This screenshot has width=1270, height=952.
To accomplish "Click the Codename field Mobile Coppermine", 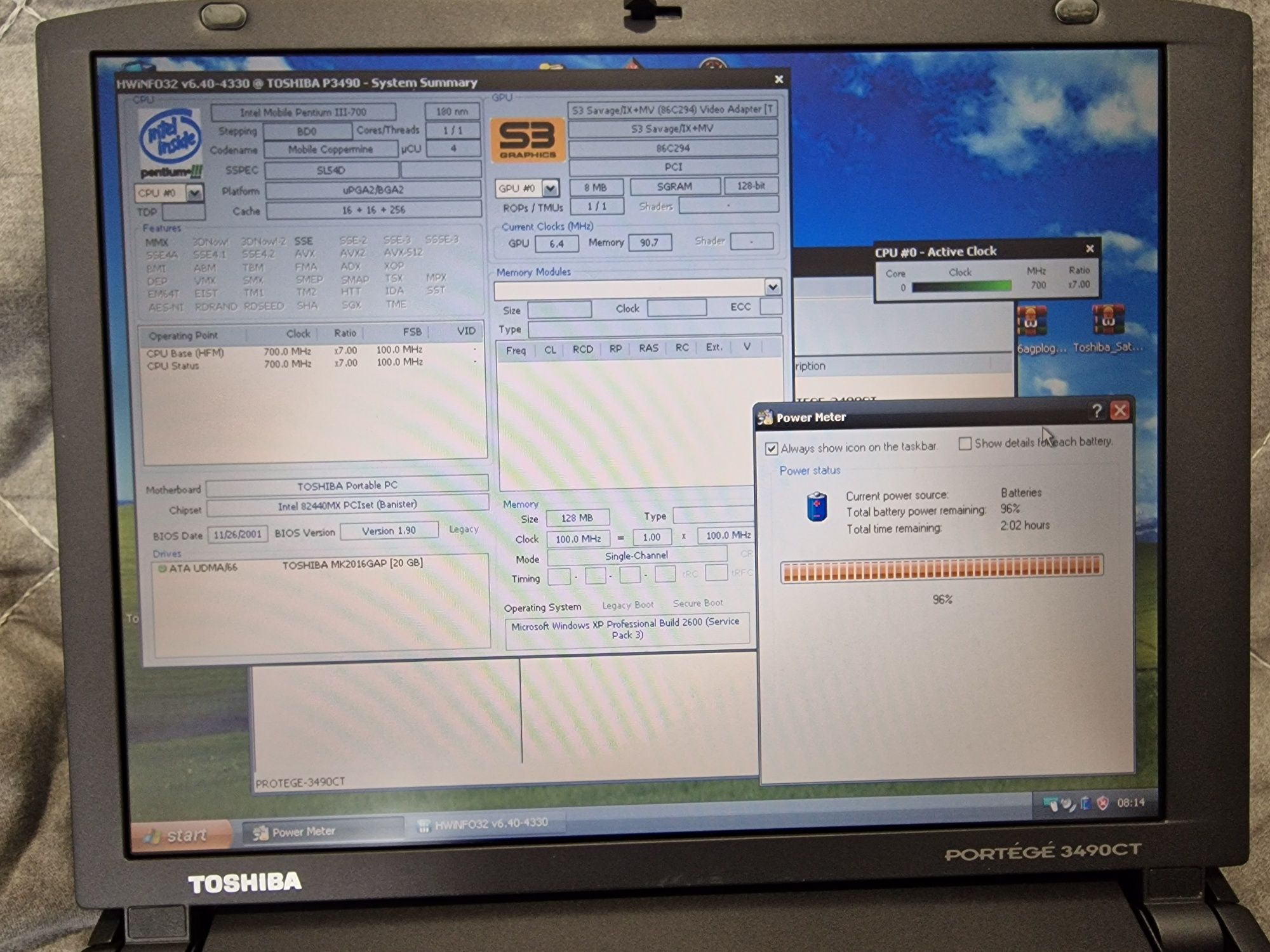I will (x=330, y=149).
